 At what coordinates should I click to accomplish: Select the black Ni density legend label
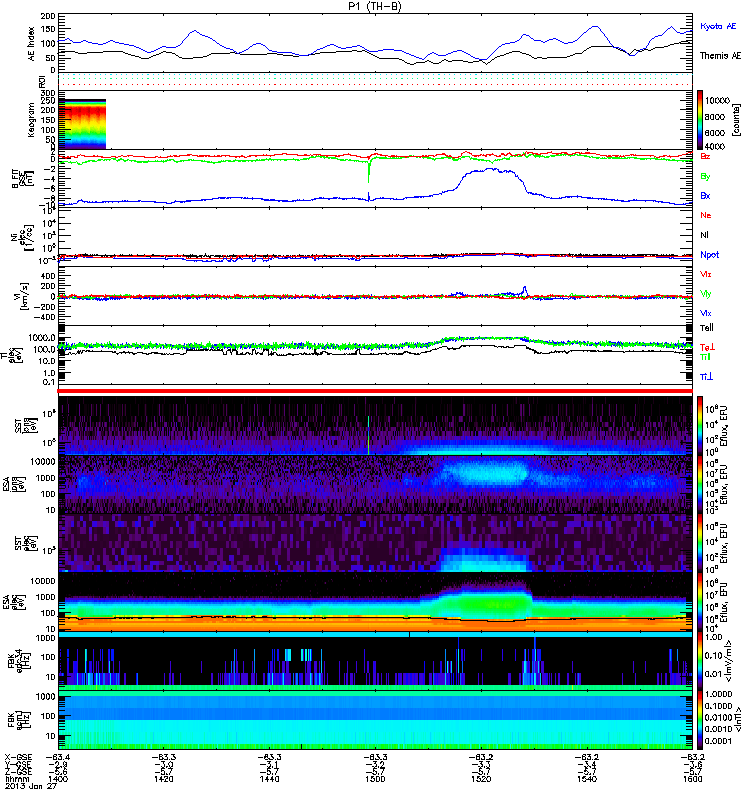(x=704, y=235)
